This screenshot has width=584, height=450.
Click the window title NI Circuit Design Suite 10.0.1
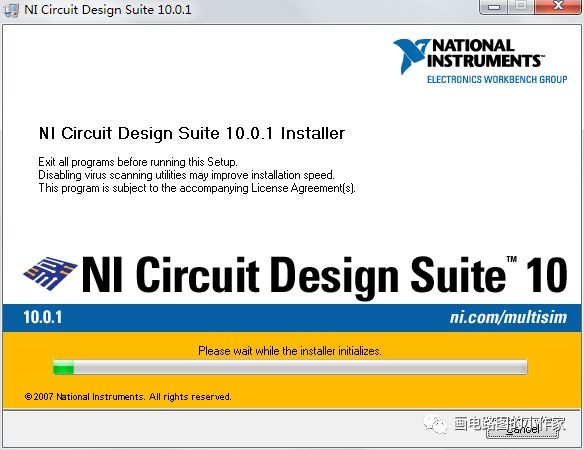(108, 9)
